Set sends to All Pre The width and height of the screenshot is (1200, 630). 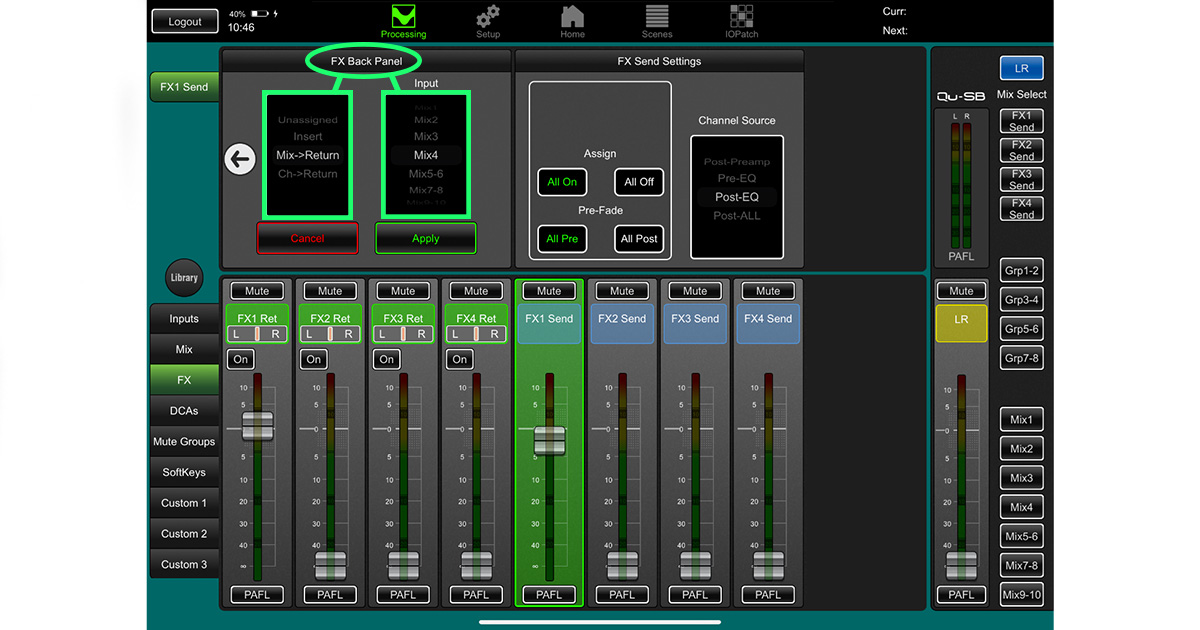[562, 239]
